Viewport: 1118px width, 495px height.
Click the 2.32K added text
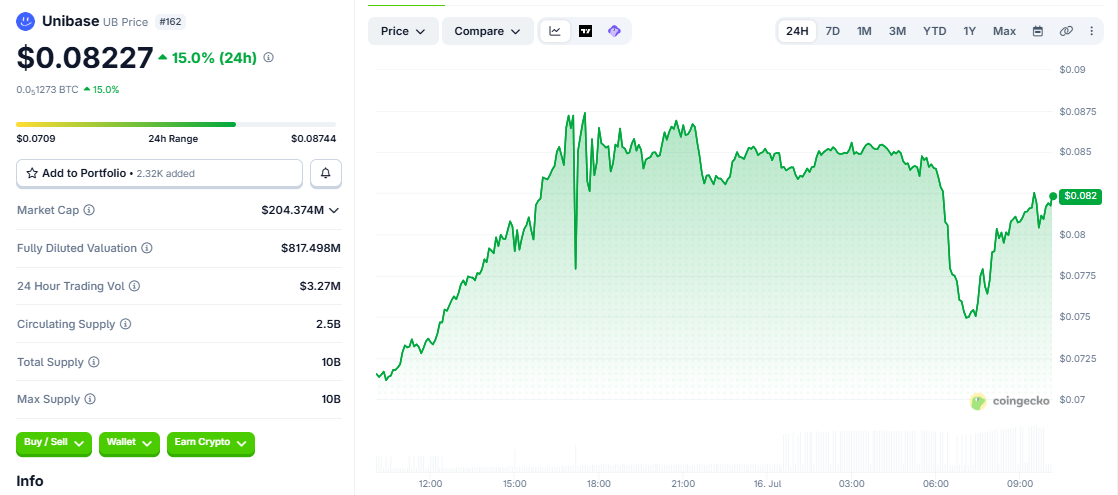pyautogui.click(x=166, y=173)
